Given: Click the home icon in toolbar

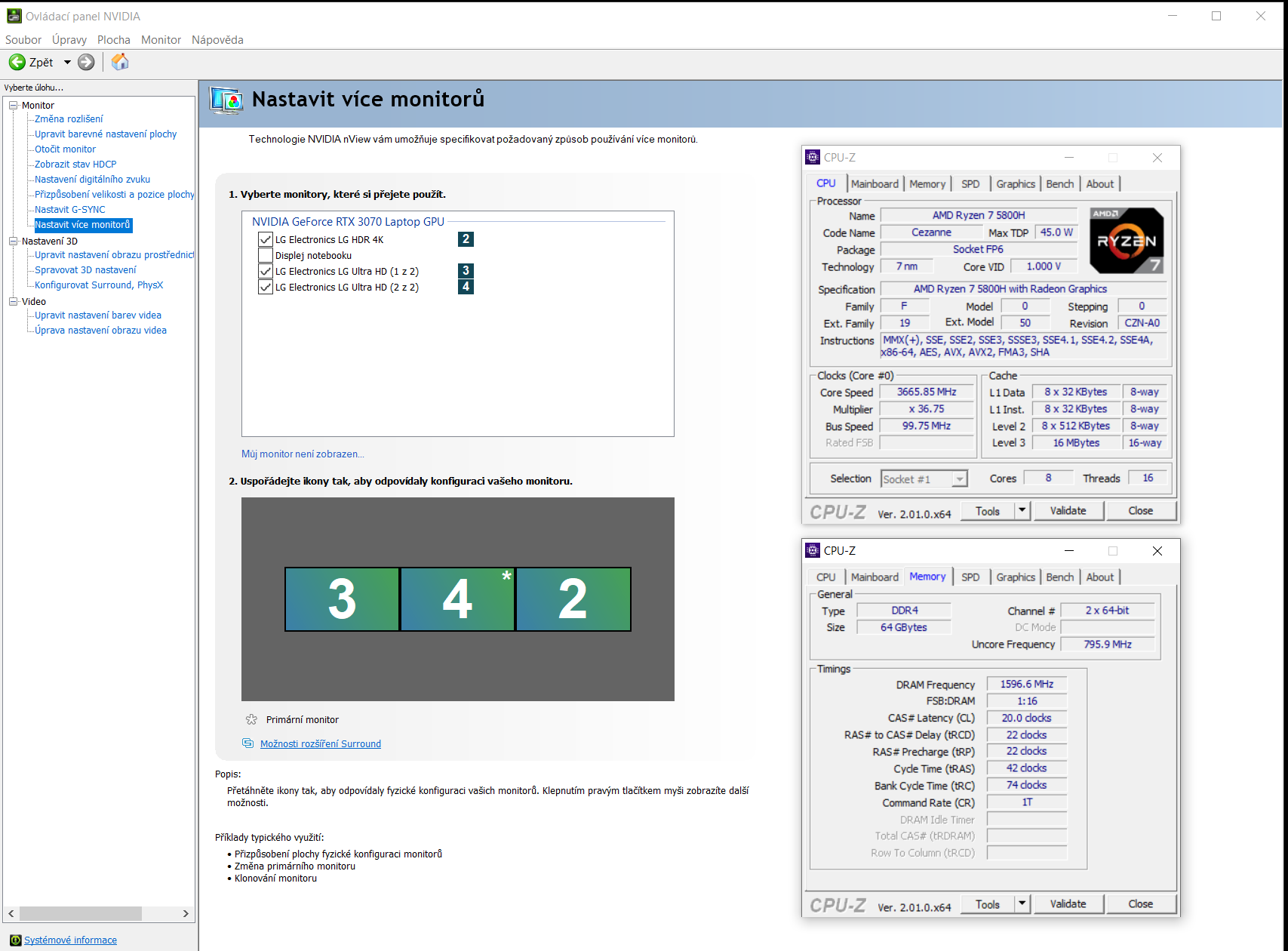Looking at the screenshot, I should (120, 62).
